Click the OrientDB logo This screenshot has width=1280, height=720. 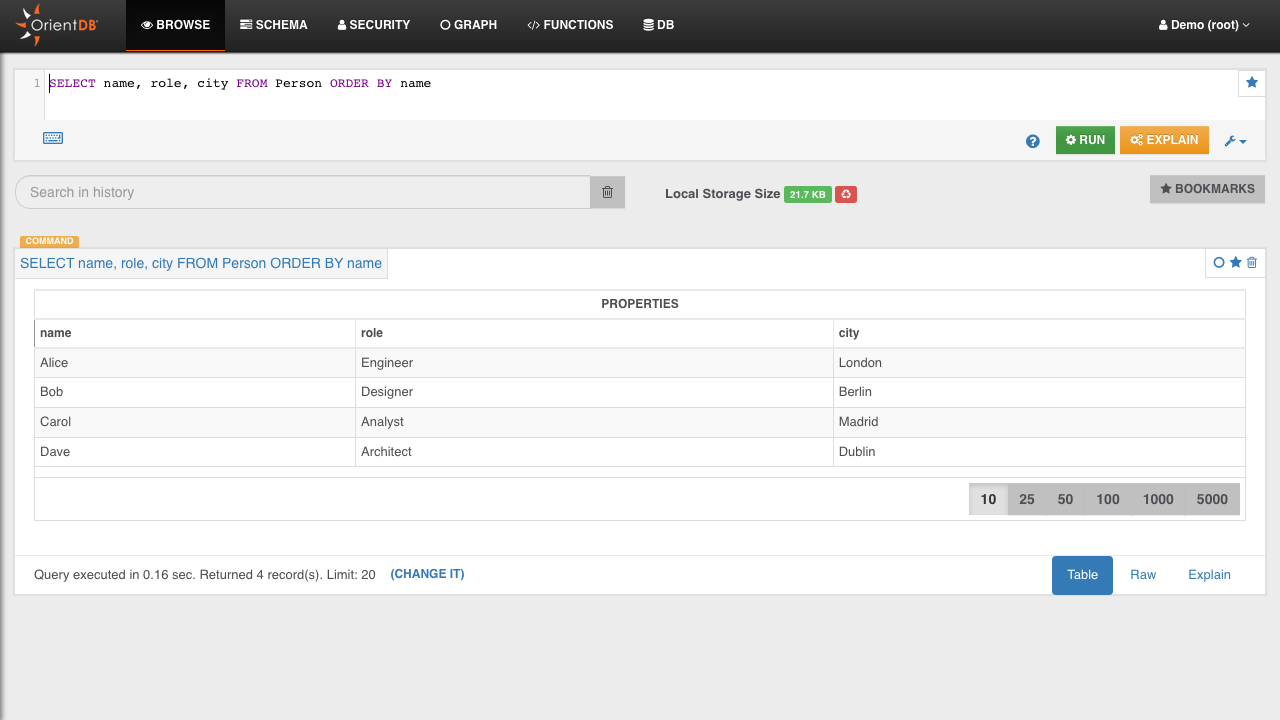[57, 25]
